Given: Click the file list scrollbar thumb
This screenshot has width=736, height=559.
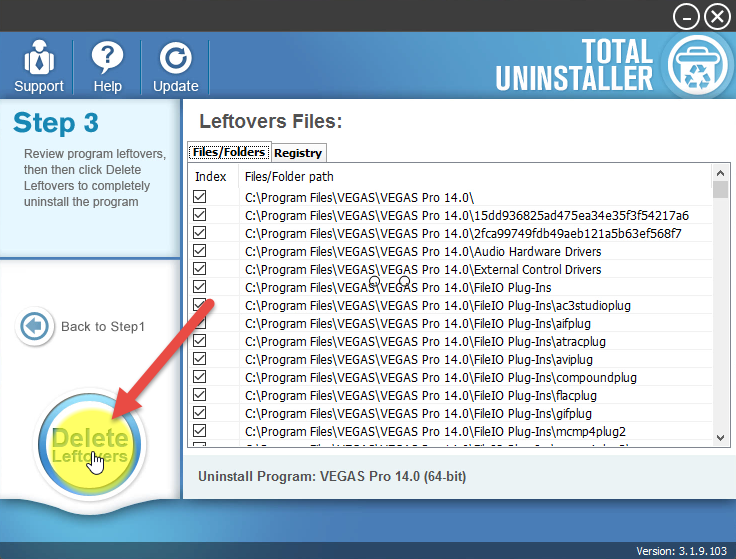Looking at the screenshot, I should coord(721,190).
